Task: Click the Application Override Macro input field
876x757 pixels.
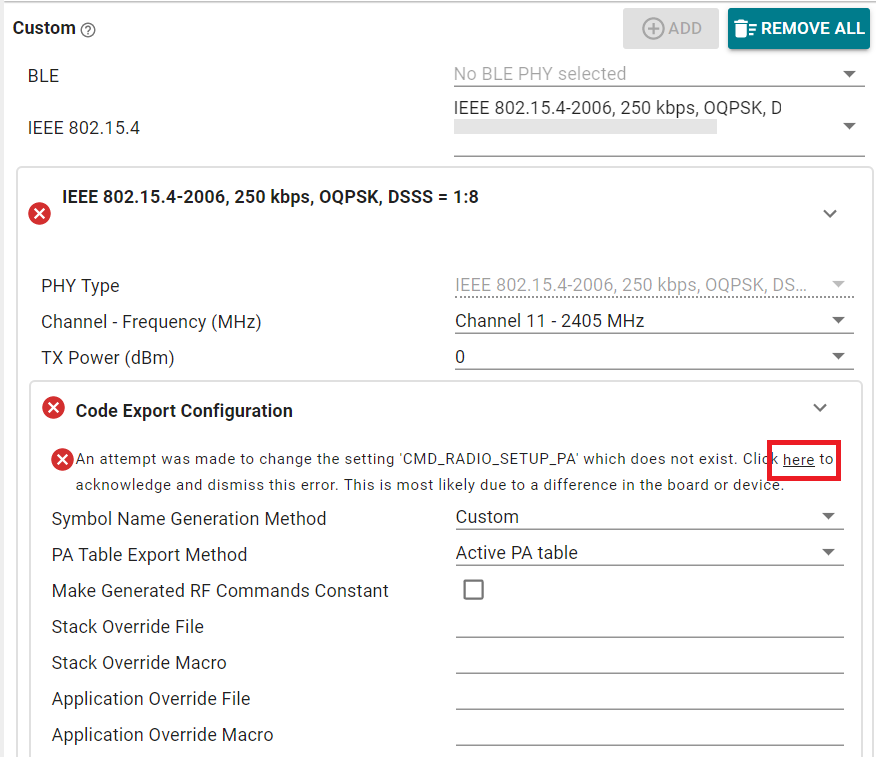Action: click(648, 734)
